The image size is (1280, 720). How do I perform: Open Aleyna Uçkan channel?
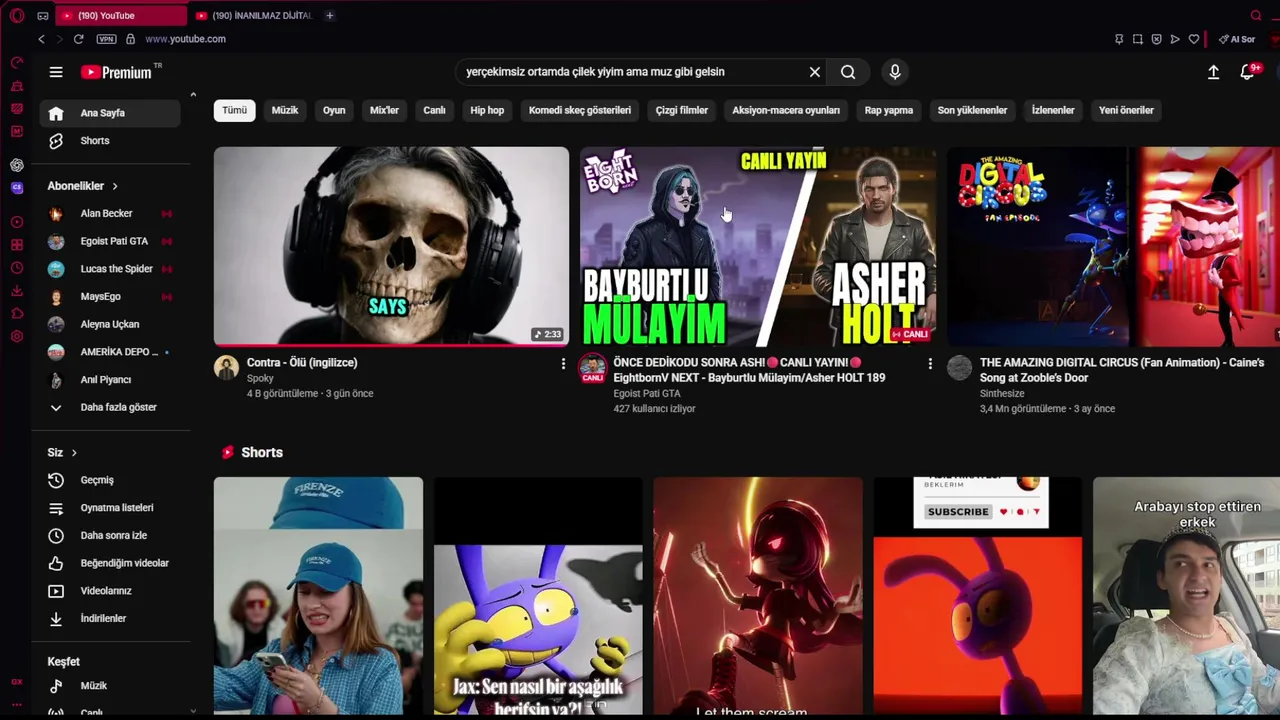coord(110,324)
